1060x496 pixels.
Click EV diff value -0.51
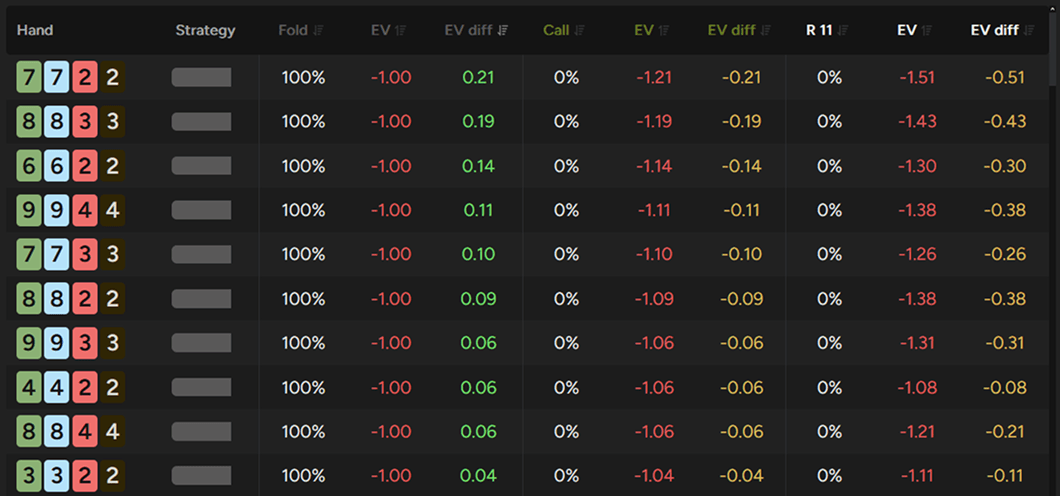tap(1005, 78)
